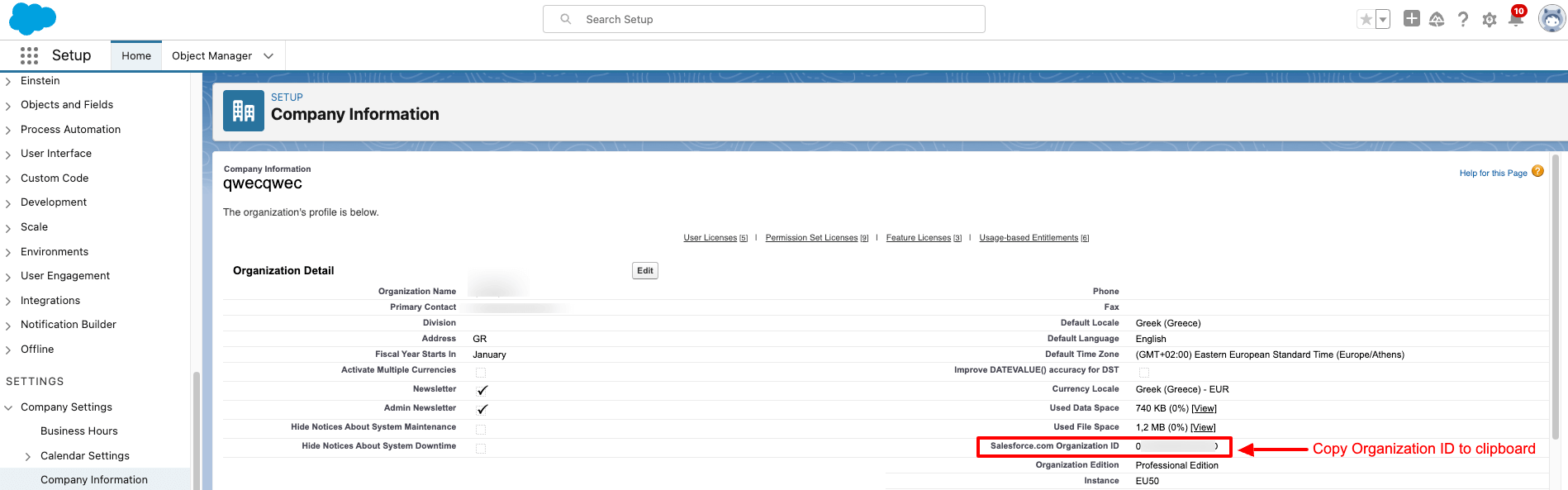Image resolution: width=1568 pixels, height=490 pixels.
Task: Select Company Information in sidebar
Action: tap(94, 479)
